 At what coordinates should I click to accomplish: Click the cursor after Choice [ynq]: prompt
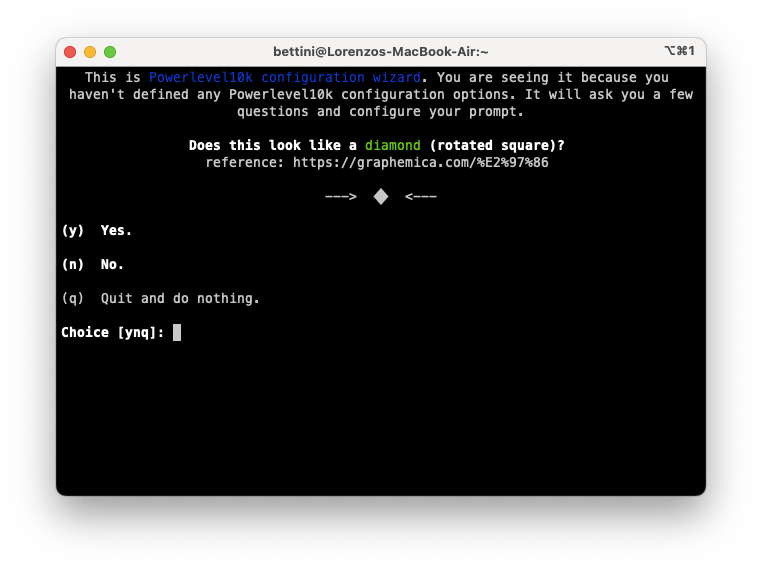tap(177, 332)
